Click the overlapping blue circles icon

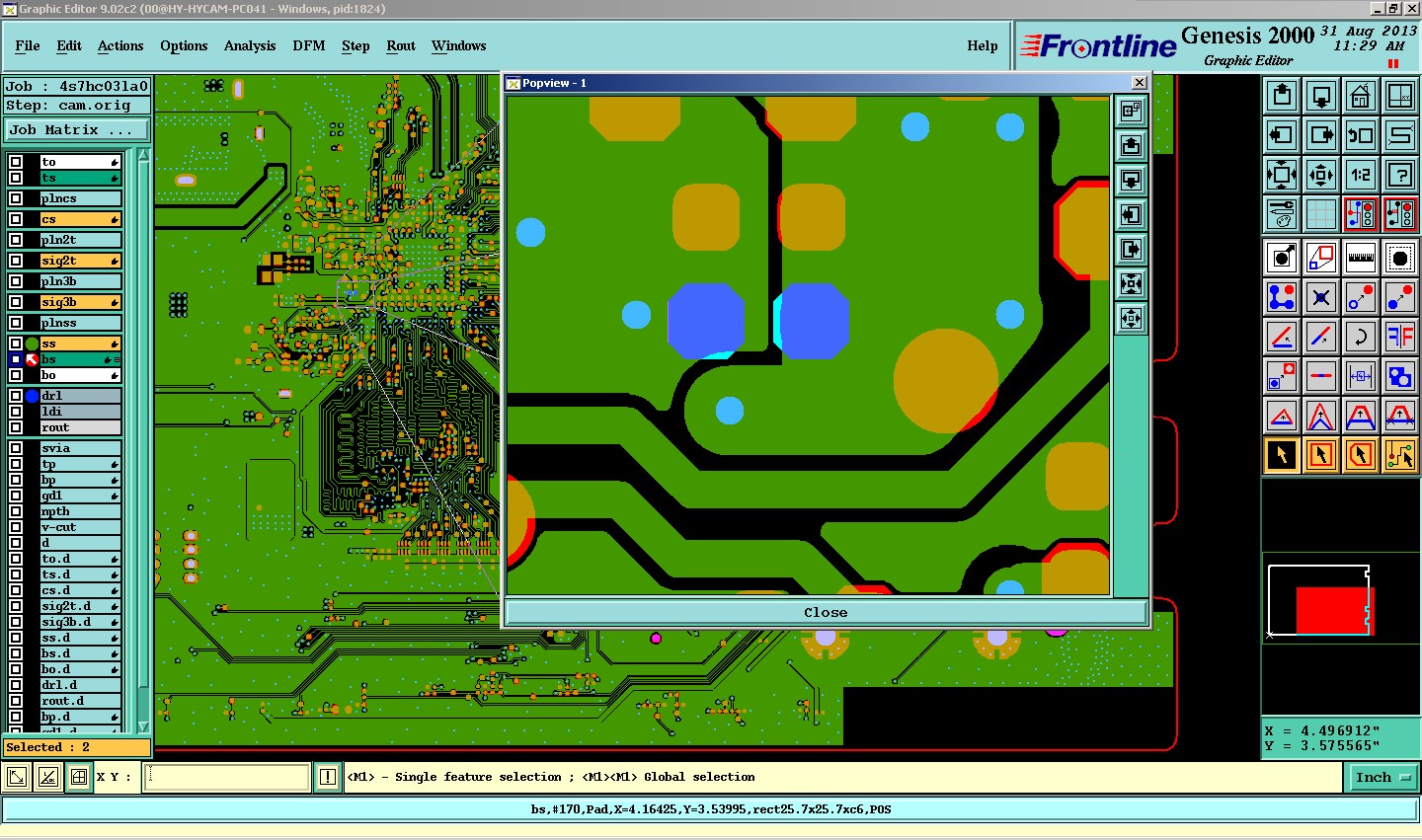tap(1400, 376)
